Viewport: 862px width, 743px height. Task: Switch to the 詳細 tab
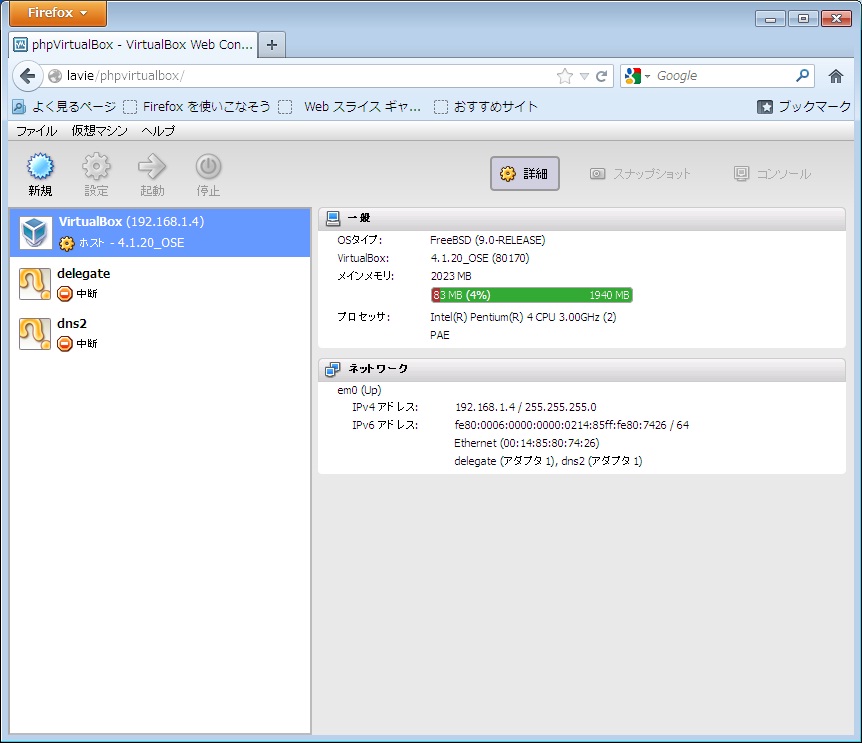coord(524,174)
